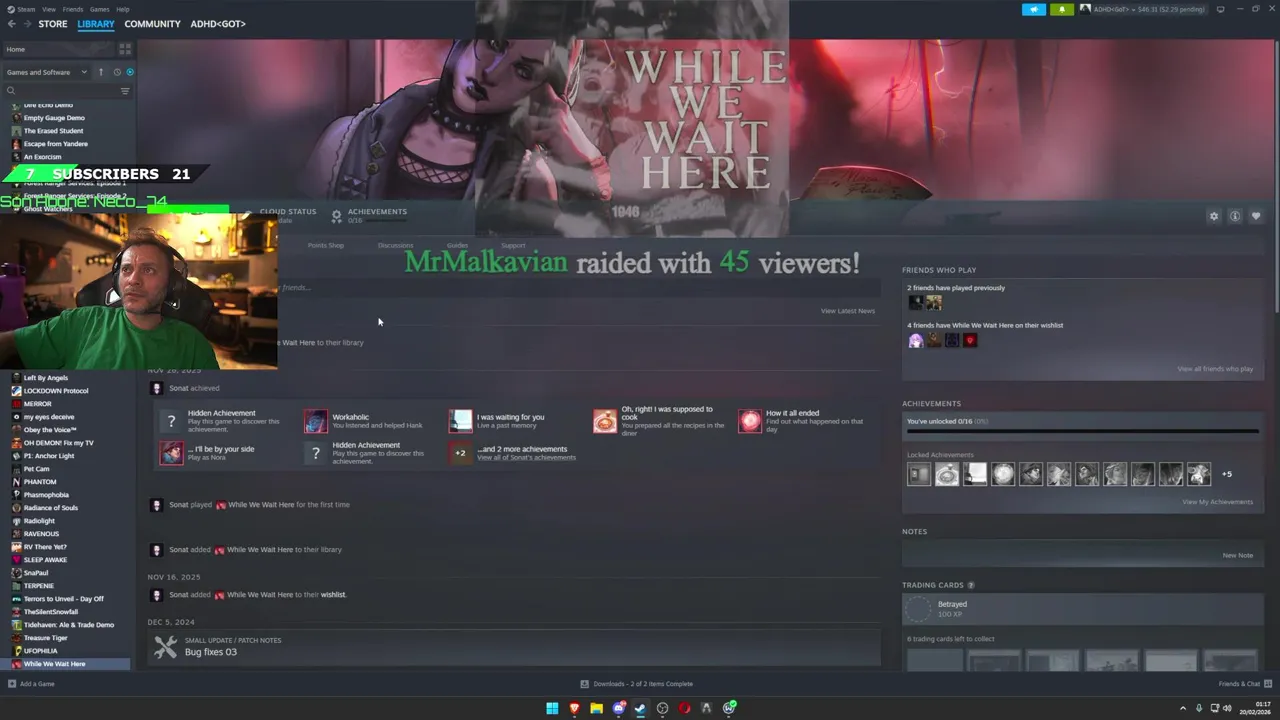
Task: Open the Betrayed badge entry
Action: tap(1081, 609)
